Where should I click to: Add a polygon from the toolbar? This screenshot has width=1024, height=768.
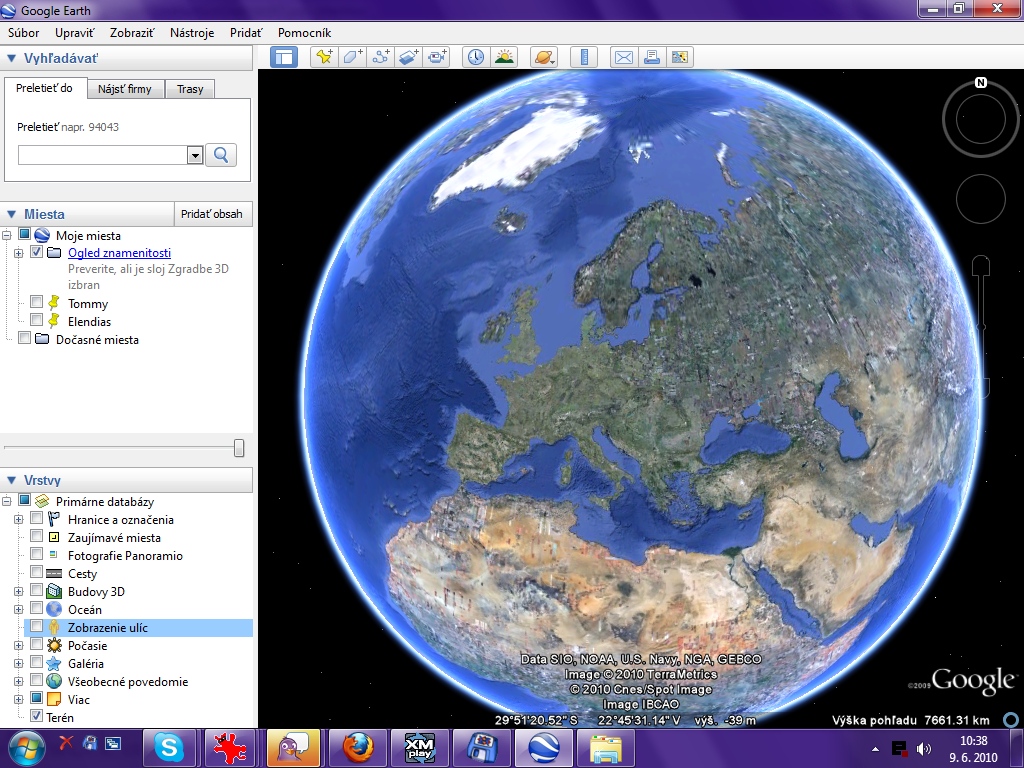353,57
